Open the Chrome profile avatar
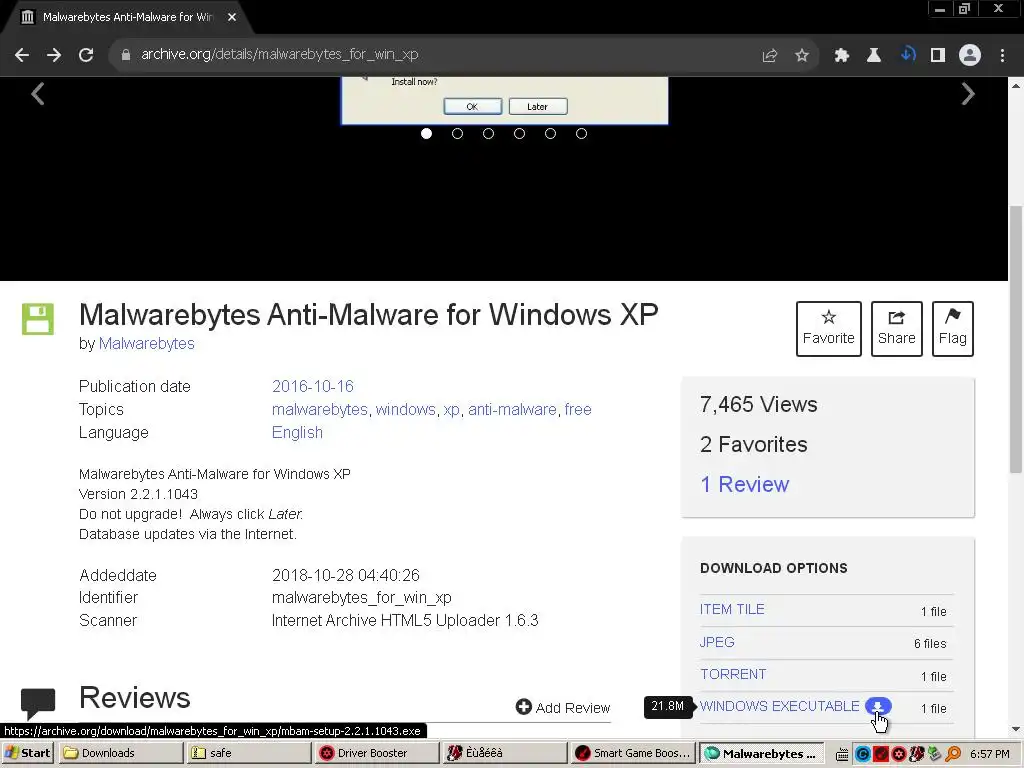The height and width of the screenshot is (768, 1024). click(x=970, y=56)
